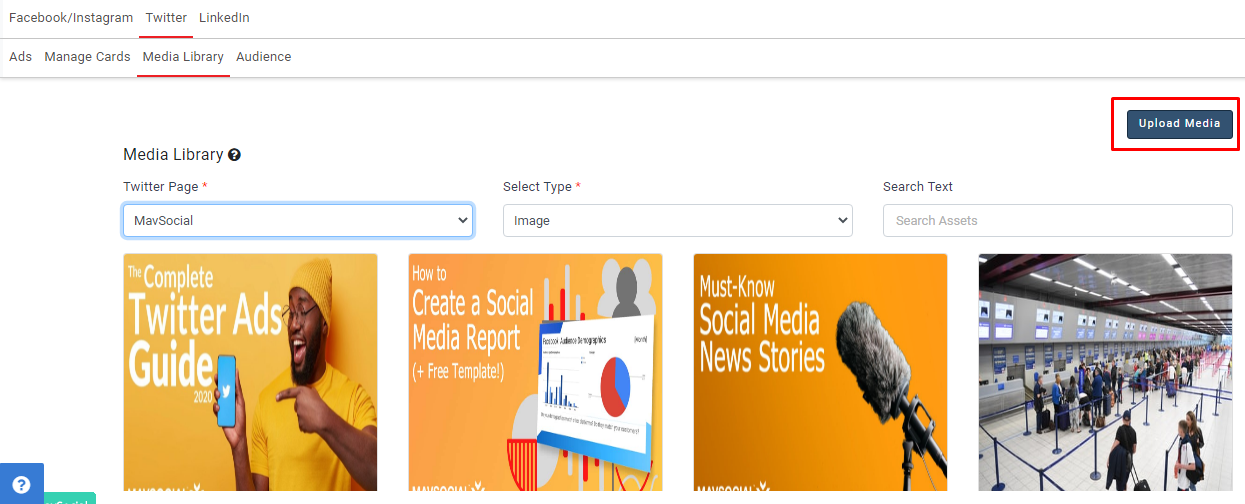Click the help icon beside Media Library heading
The width and height of the screenshot is (1245, 504).
[x=234, y=155]
